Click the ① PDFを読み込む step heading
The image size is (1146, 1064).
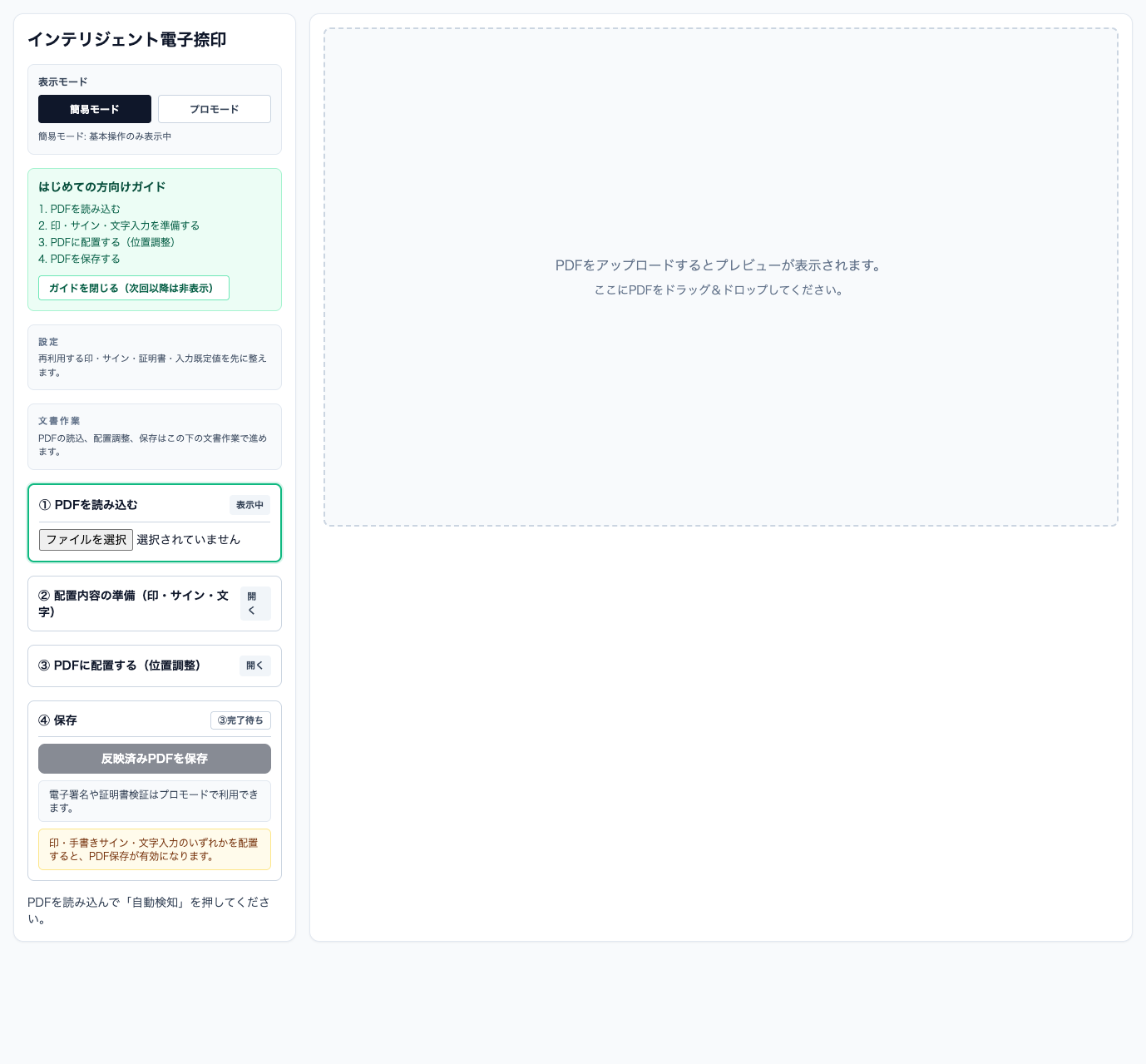pyautogui.click(x=88, y=505)
